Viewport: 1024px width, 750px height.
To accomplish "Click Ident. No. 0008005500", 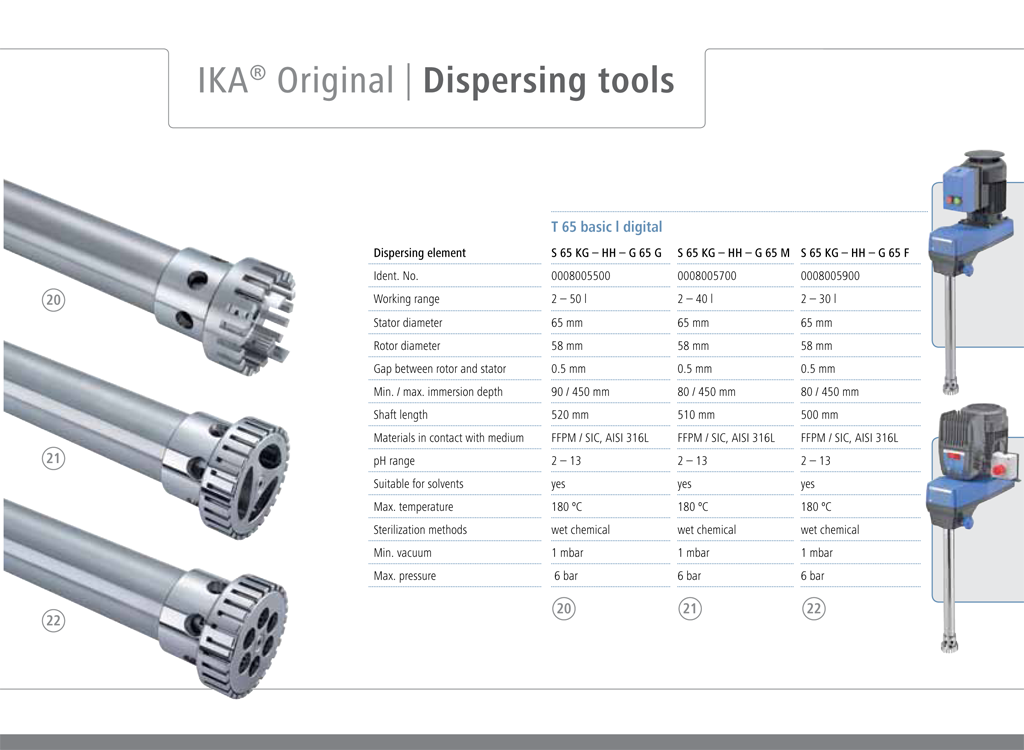I will click(x=578, y=275).
